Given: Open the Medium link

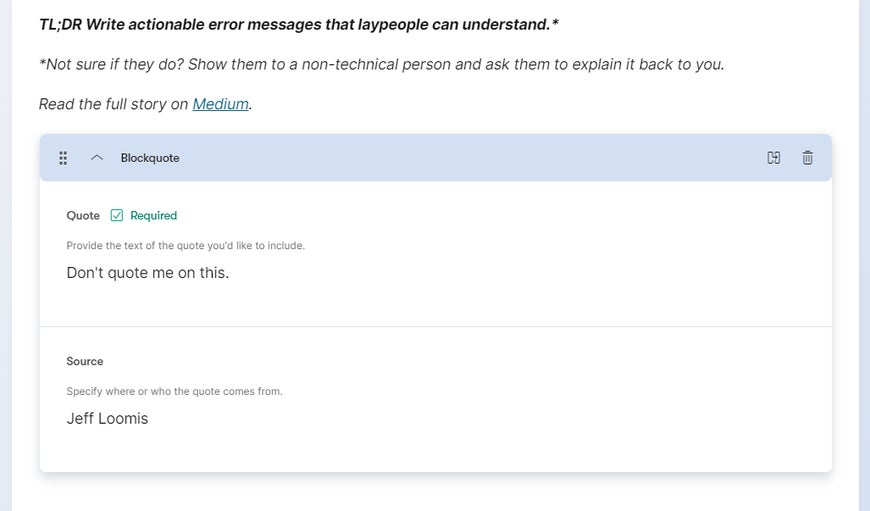Looking at the screenshot, I should (x=220, y=104).
